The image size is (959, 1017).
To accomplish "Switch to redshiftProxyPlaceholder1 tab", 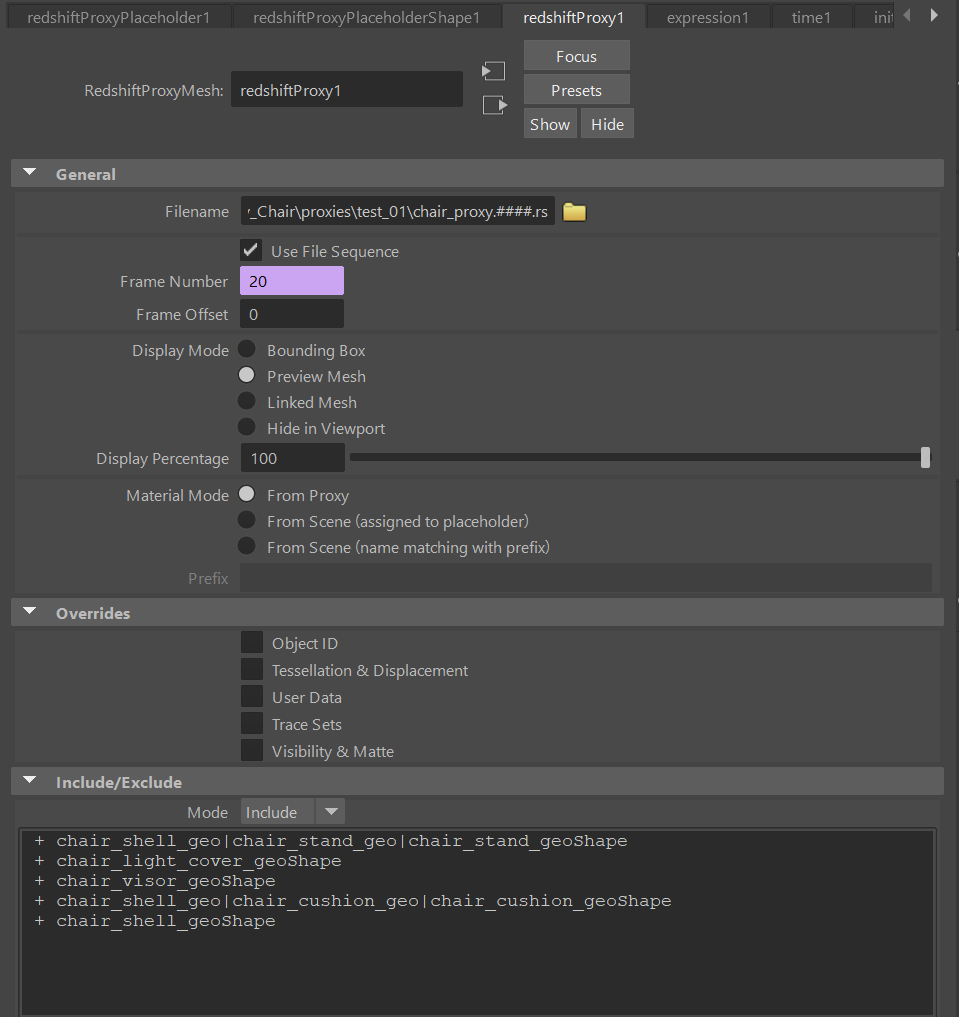I will pyautogui.click(x=119, y=18).
